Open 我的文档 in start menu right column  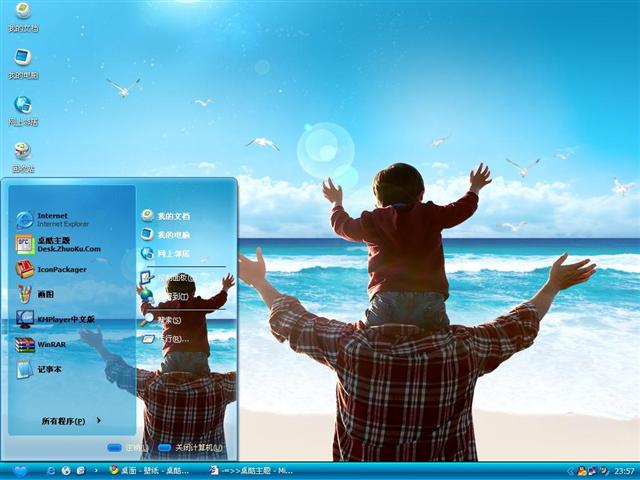click(166, 216)
